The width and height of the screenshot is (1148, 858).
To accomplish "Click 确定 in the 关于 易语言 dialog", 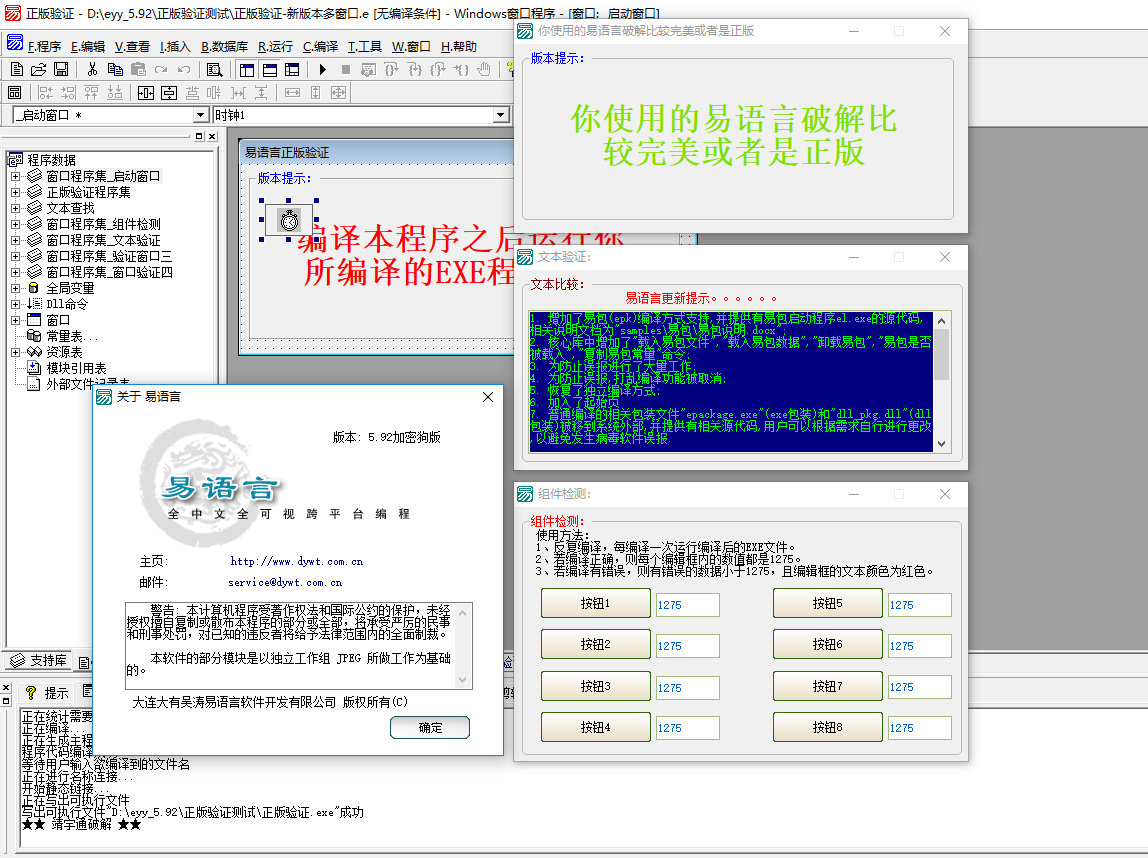I will click(x=430, y=728).
